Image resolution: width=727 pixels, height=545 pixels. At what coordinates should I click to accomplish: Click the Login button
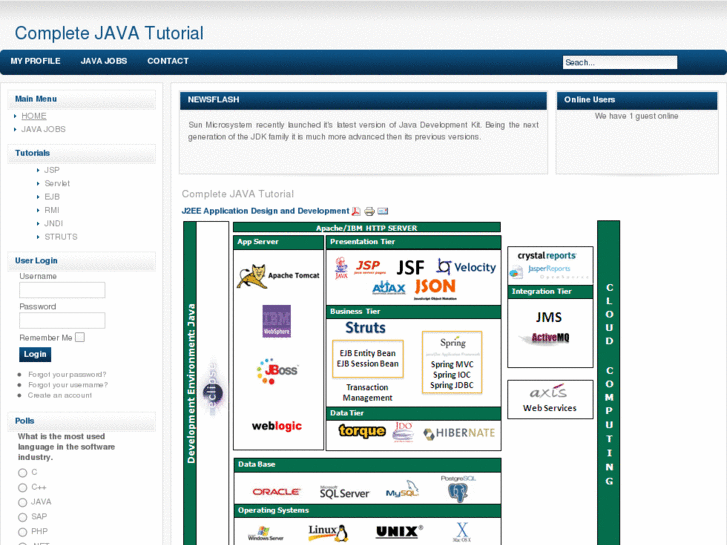pos(35,354)
